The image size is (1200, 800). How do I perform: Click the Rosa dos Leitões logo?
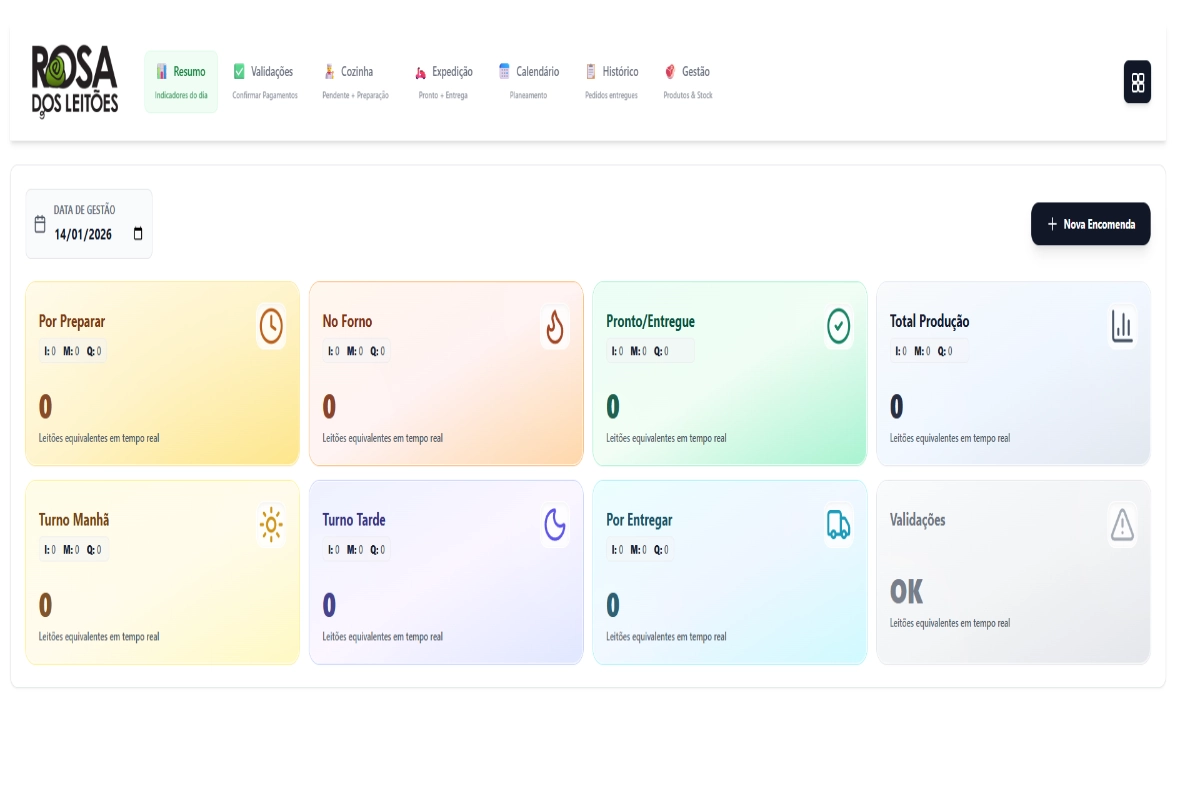pyautogui.click(x=75, y=82)
